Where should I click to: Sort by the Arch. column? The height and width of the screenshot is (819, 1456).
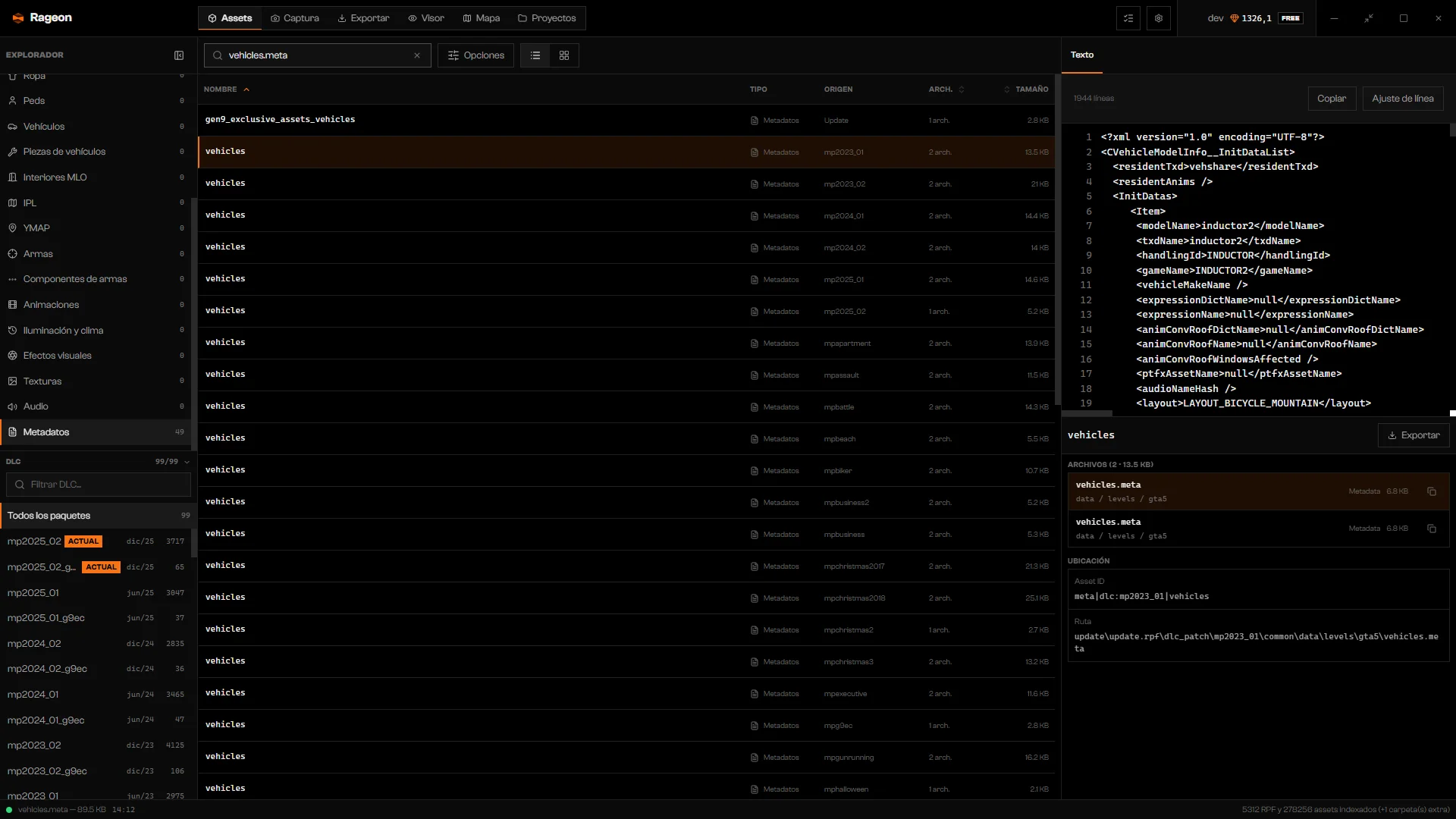[946, 89]
